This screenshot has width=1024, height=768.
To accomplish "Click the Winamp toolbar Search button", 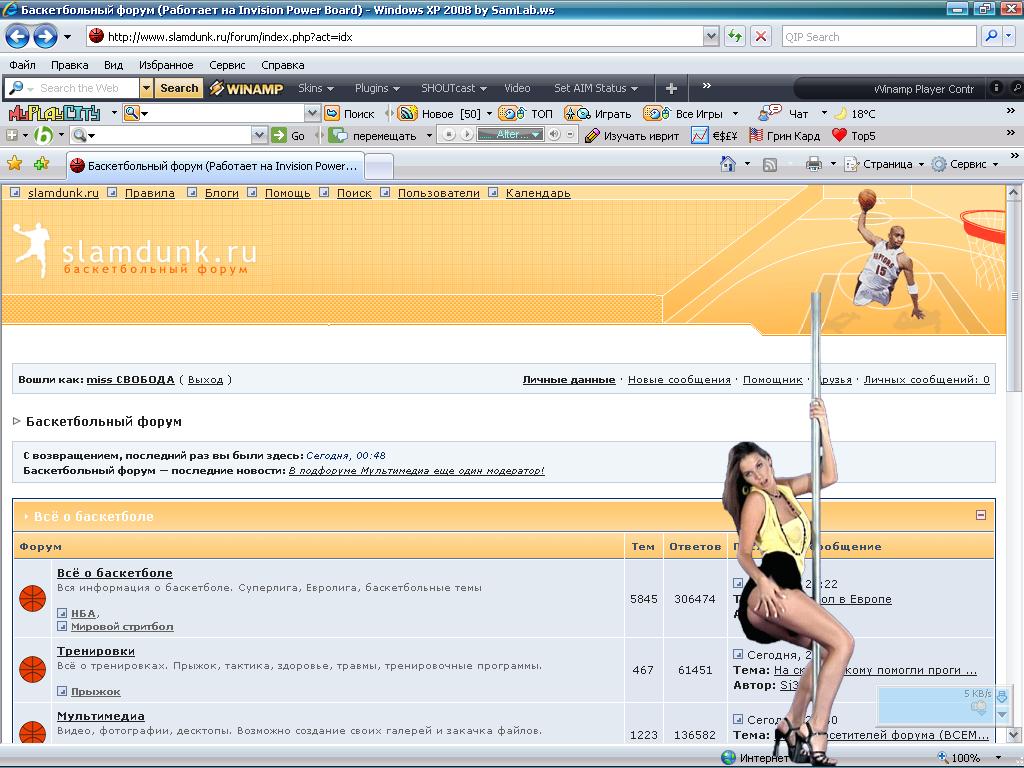I will (179, 88).
